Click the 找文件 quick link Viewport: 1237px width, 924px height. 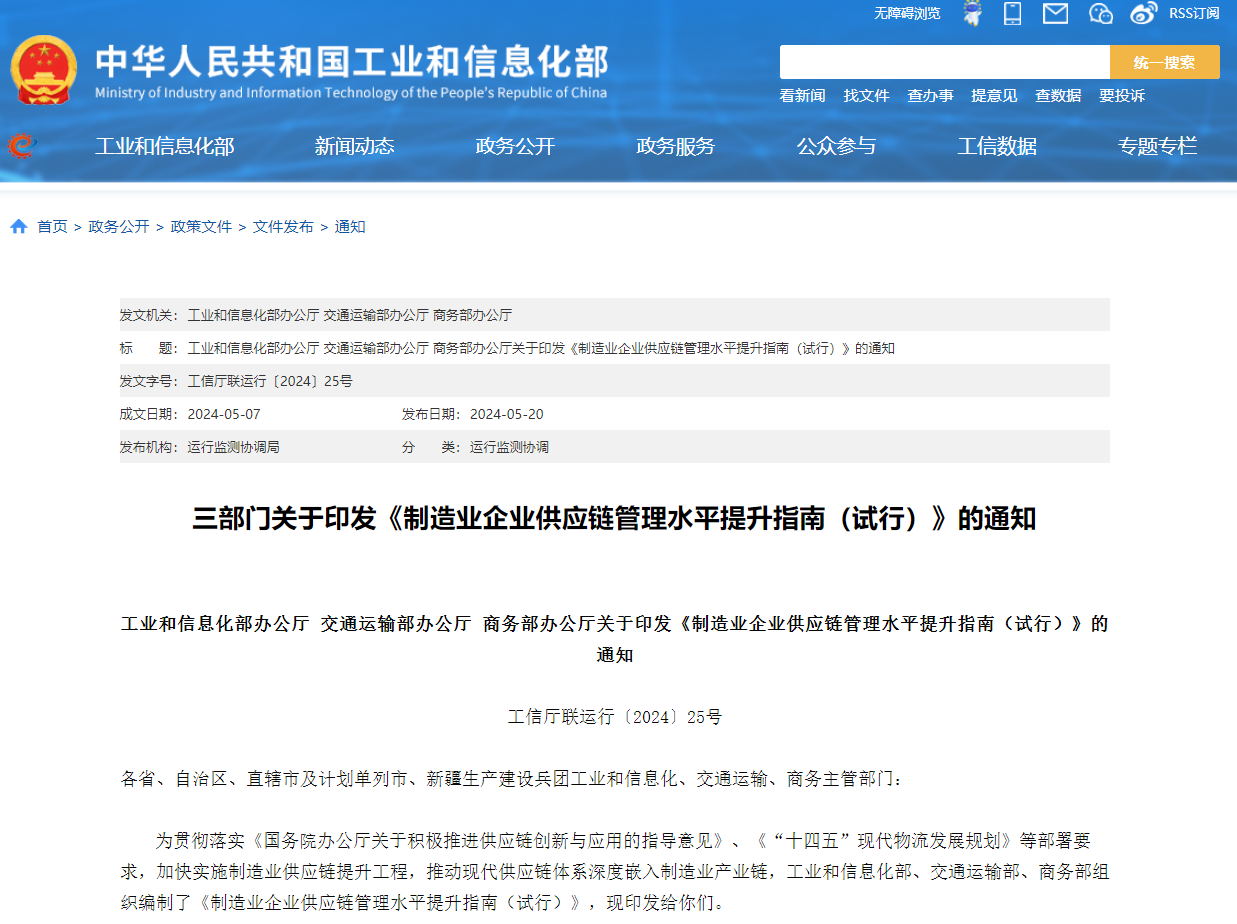866,96
